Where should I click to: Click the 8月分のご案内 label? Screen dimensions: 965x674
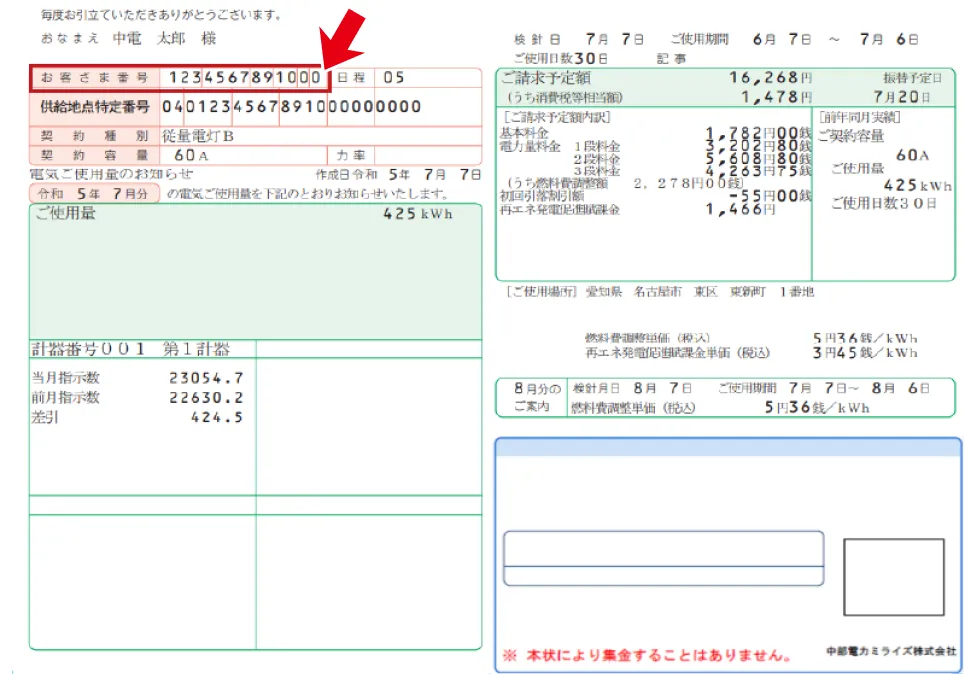(x=537, y=397)
